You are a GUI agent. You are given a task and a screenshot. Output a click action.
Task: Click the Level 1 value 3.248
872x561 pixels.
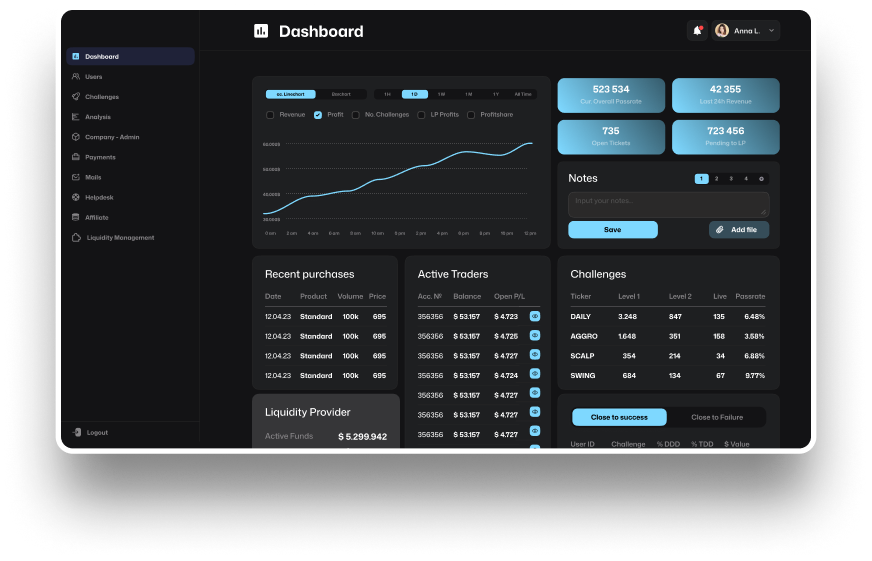627,316
